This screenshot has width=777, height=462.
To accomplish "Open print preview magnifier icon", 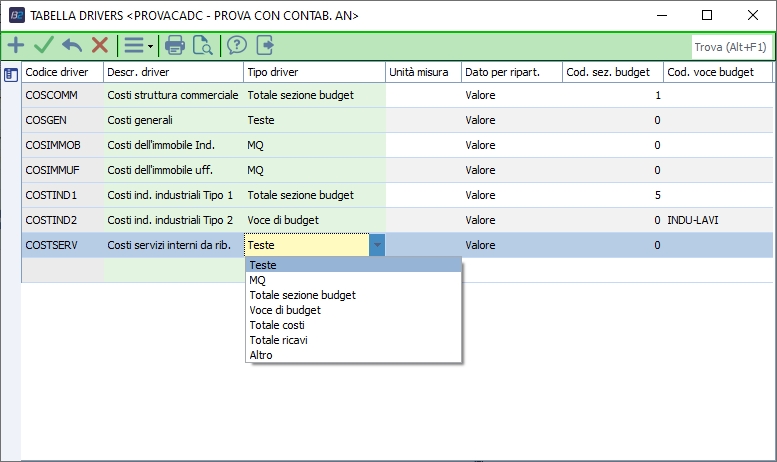I will pos(203,45).
